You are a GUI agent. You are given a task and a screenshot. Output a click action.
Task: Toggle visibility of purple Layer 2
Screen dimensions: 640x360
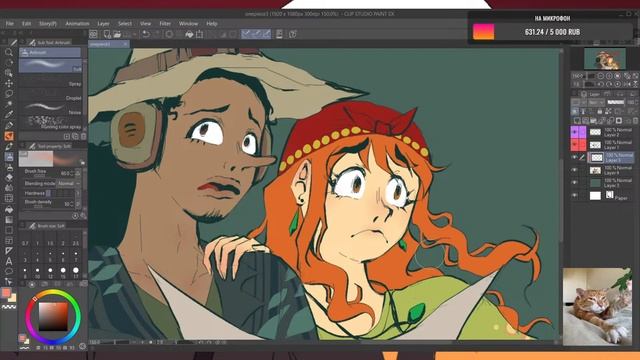tap(575, 132)
